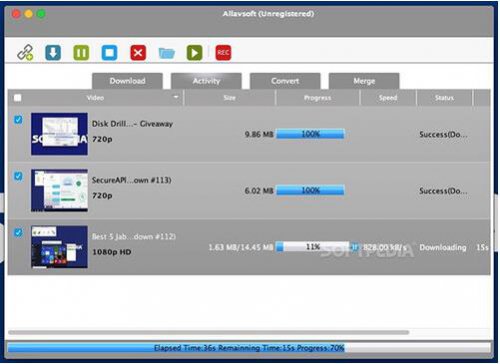Viewport: 500px width, 364px height.
Task: Switch to the Download tab
Action: [x=127, y=81]
